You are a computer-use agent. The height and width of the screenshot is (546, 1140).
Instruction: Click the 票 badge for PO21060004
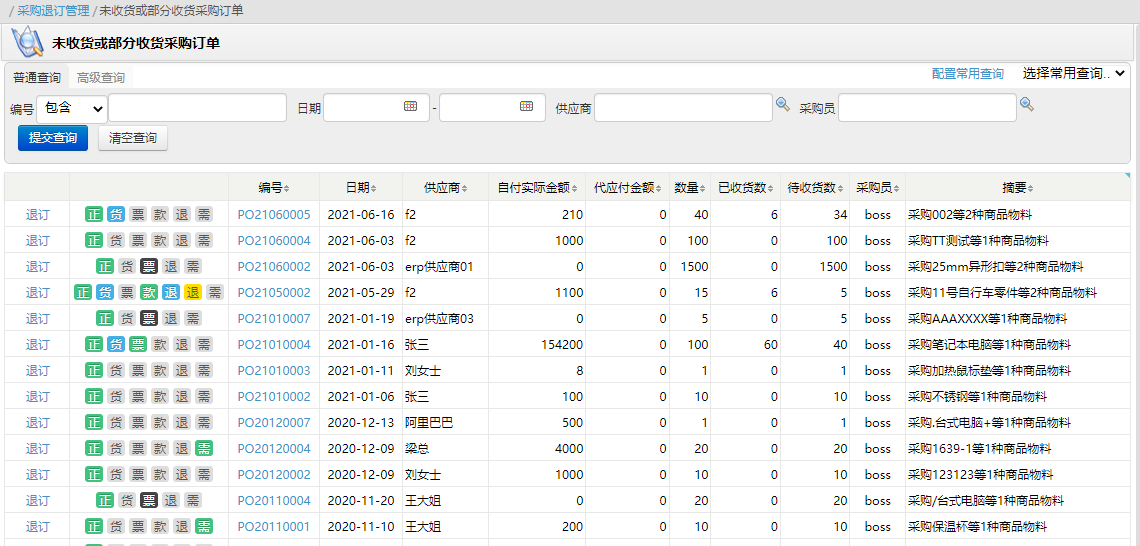tap(137, 241)
